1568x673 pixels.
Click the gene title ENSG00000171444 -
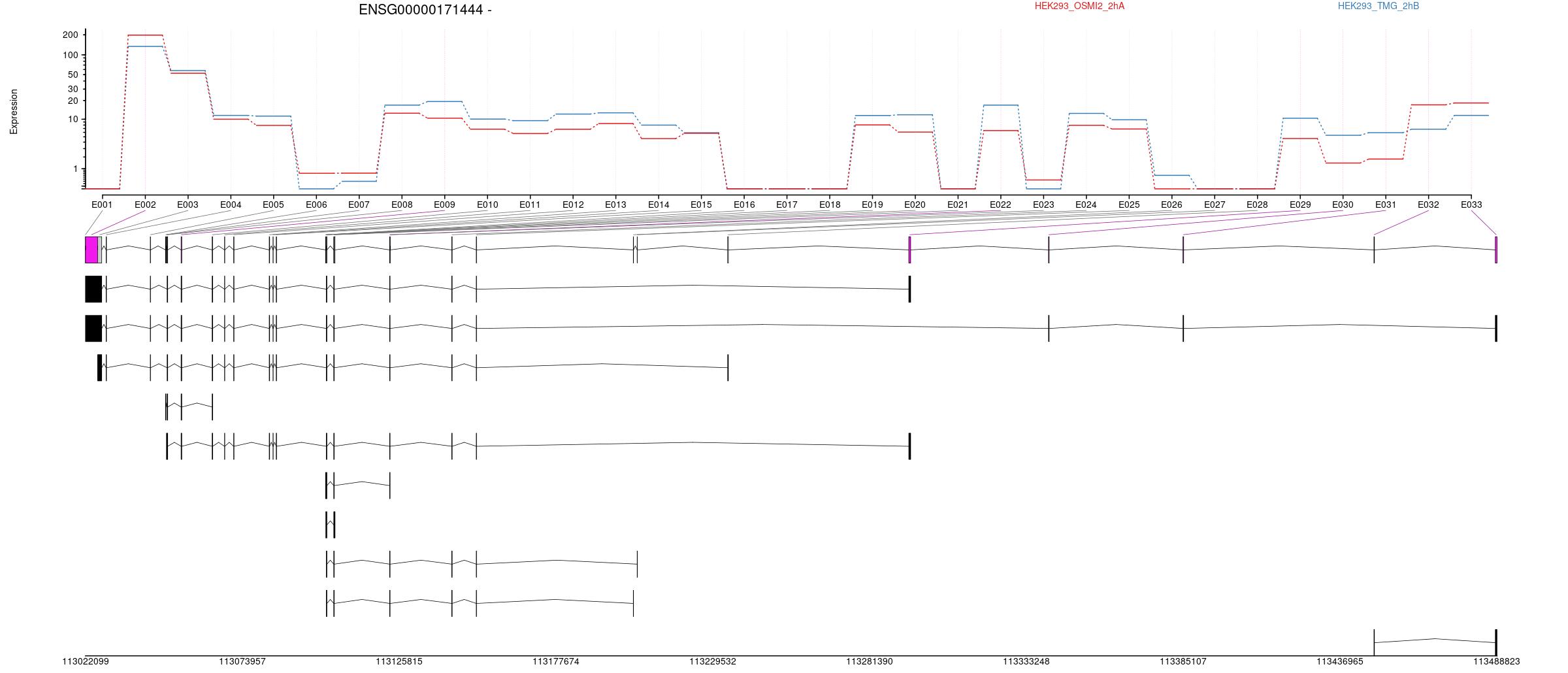pos(425,10)
